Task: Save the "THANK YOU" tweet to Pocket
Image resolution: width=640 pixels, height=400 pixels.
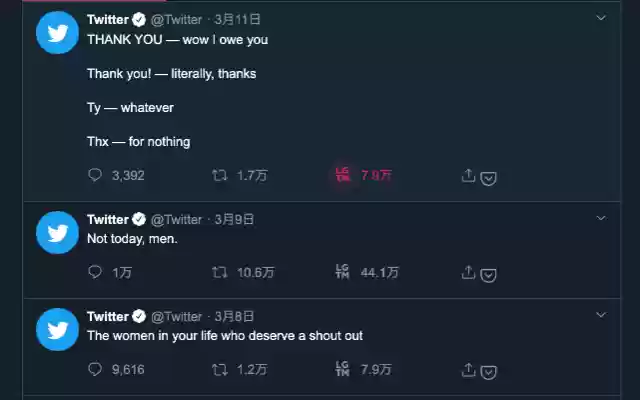Action: pyautogui.click(x=489, y=178)
